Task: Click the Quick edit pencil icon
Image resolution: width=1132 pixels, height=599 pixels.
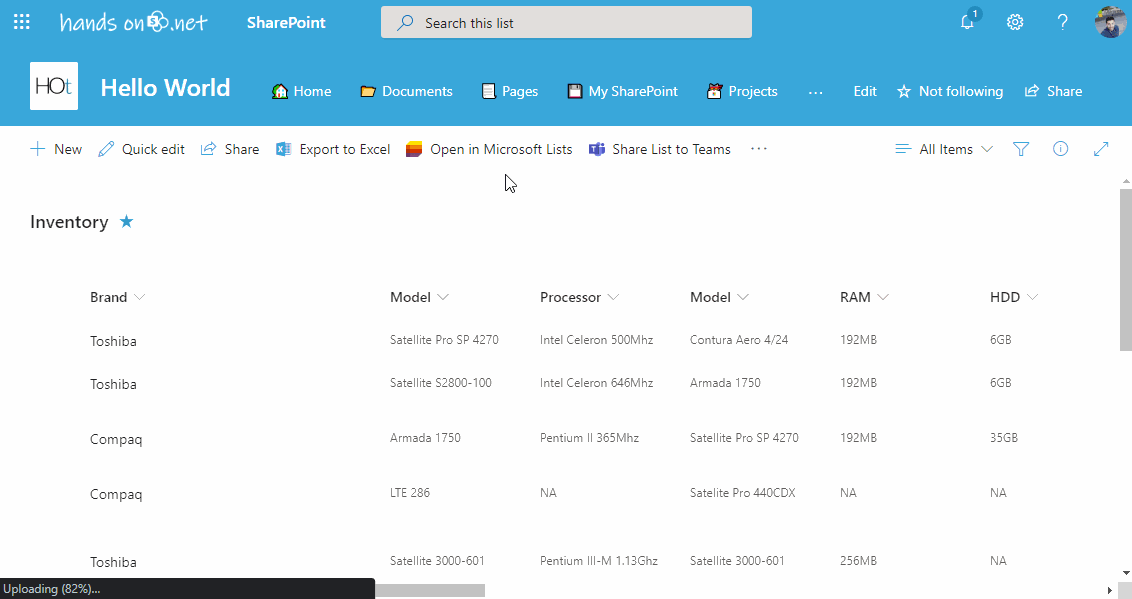Action: pos(106,149)
